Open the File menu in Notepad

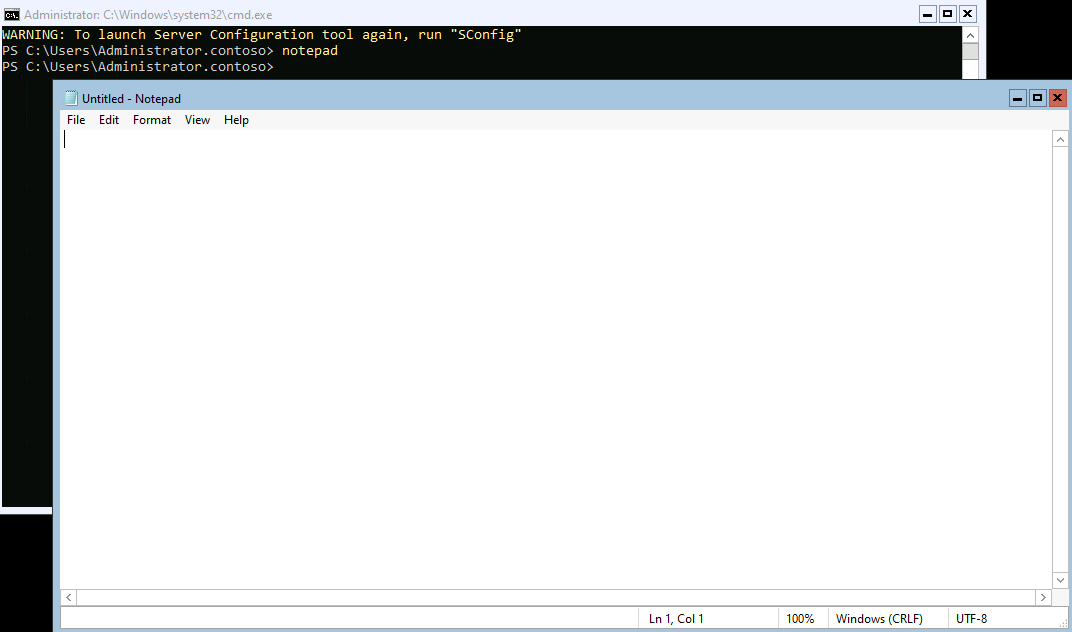point(76,120)
